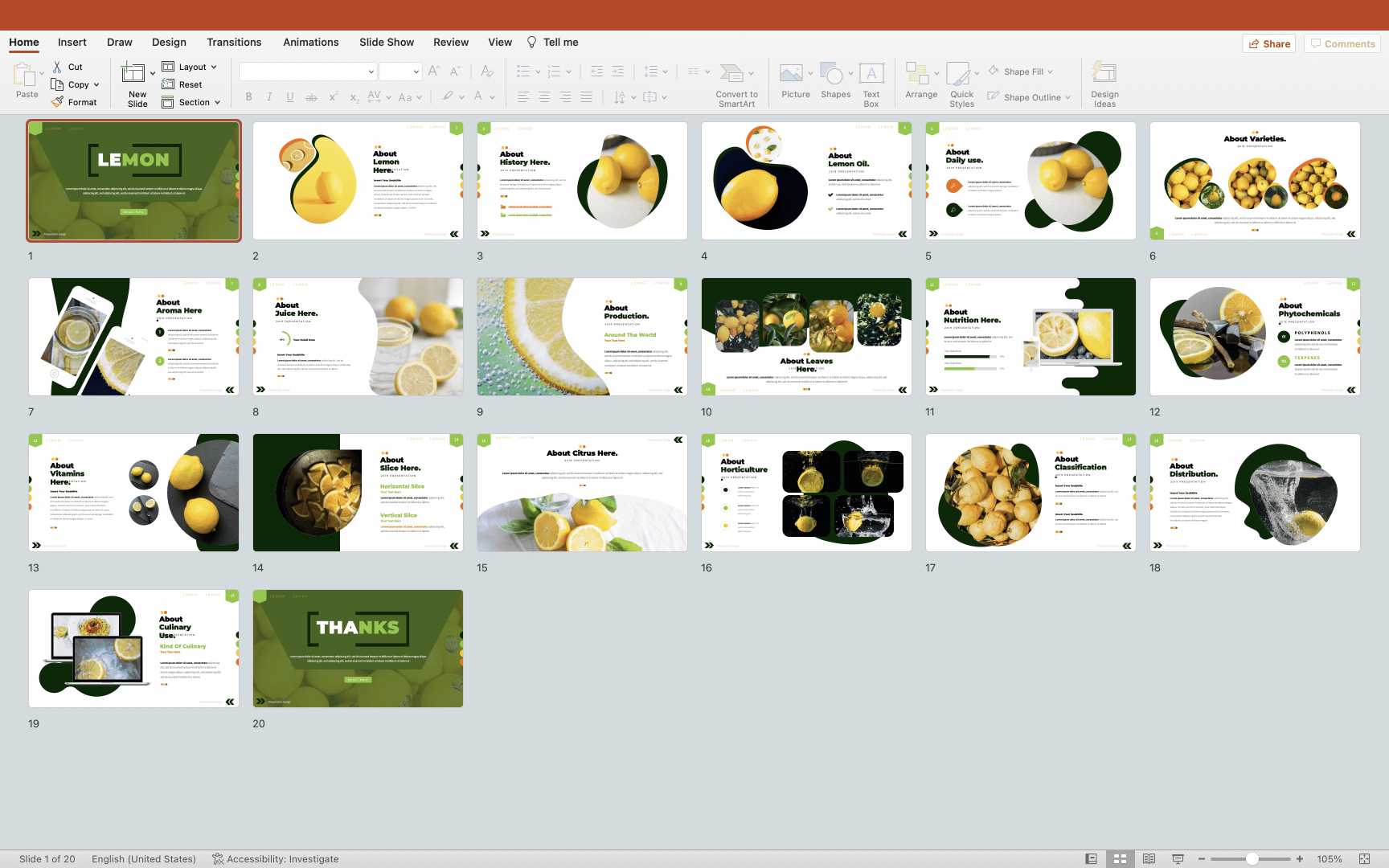Image resolution: width=1389 pixels, height=868 pixels.
Task: Expand the Shape Fill dropdown
Action: pyautogui.click(x=1050, y=72)
